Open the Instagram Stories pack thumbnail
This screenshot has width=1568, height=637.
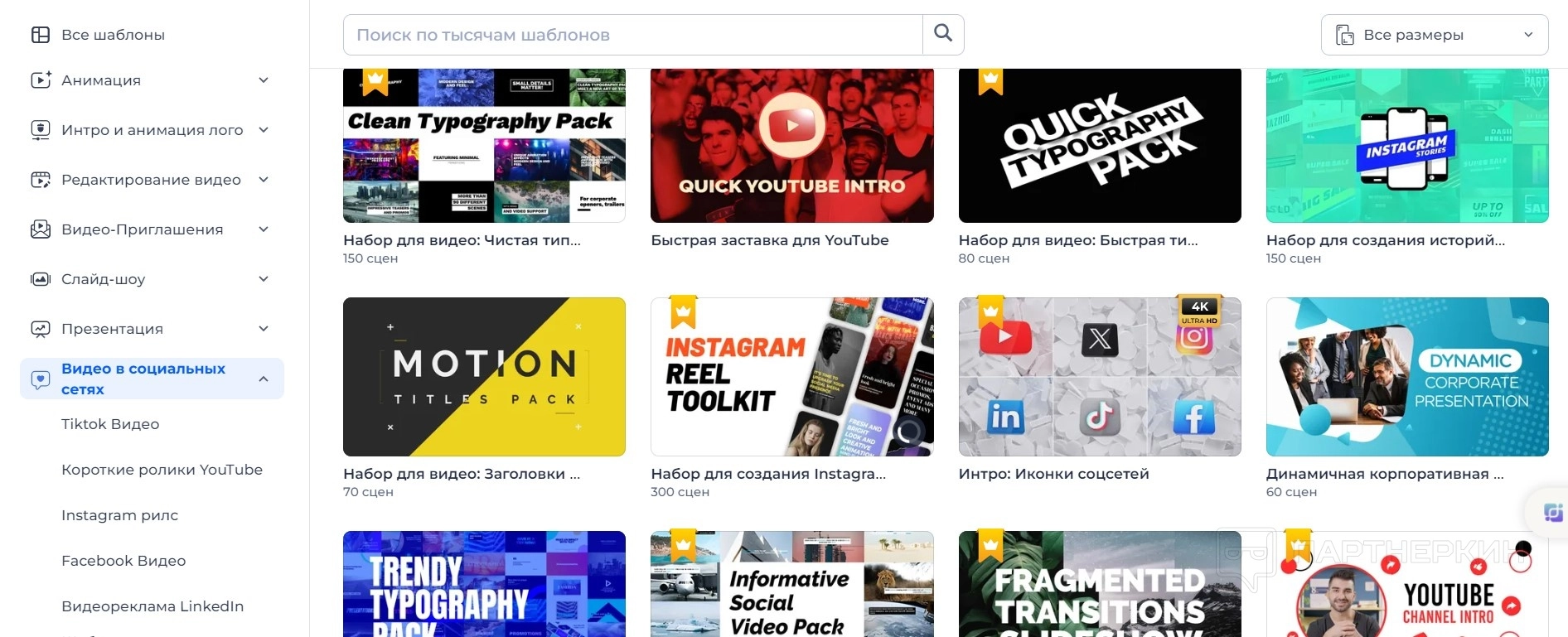pos(1407,146)
